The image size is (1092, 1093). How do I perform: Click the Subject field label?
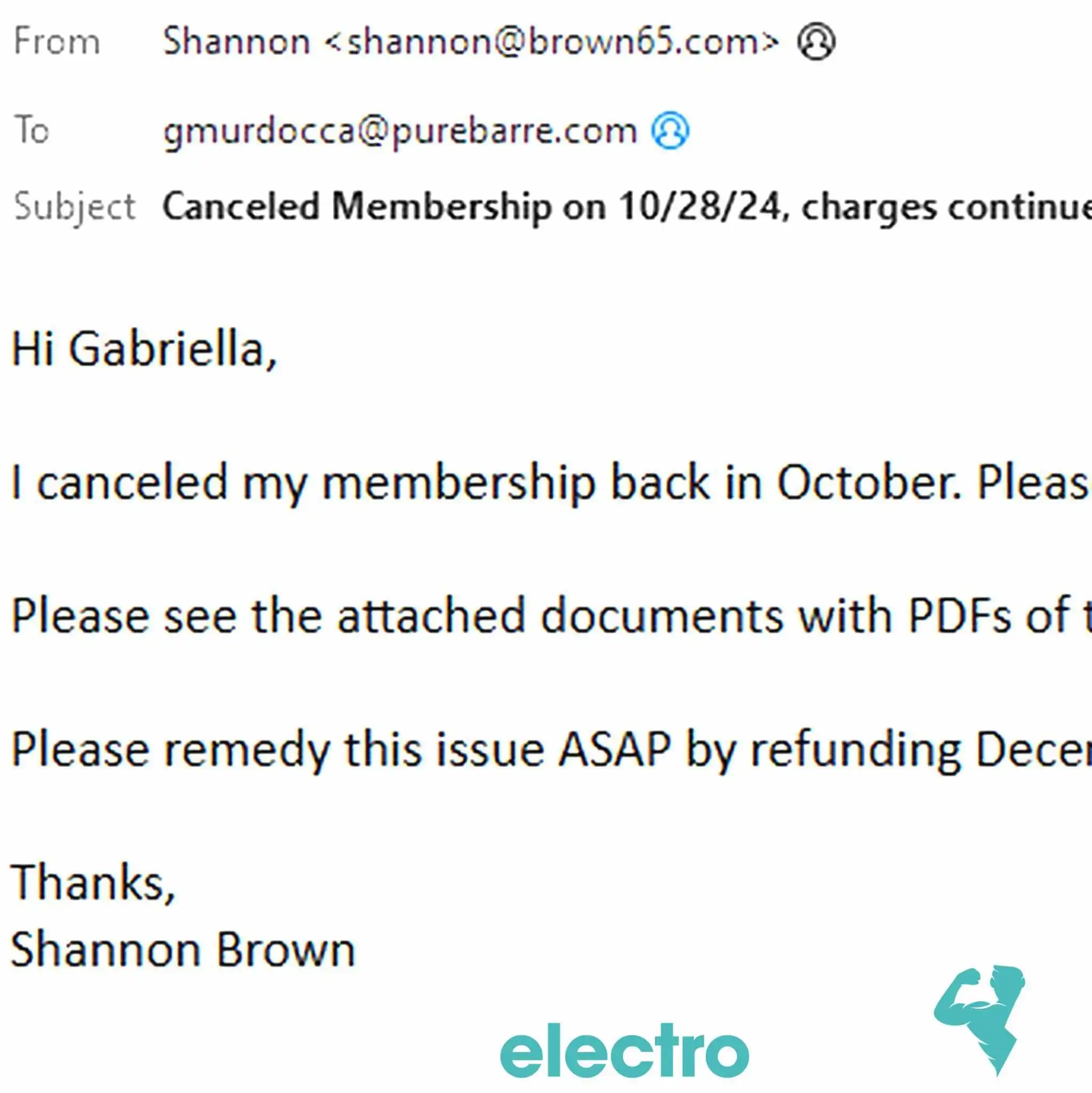tap(75, 207)
